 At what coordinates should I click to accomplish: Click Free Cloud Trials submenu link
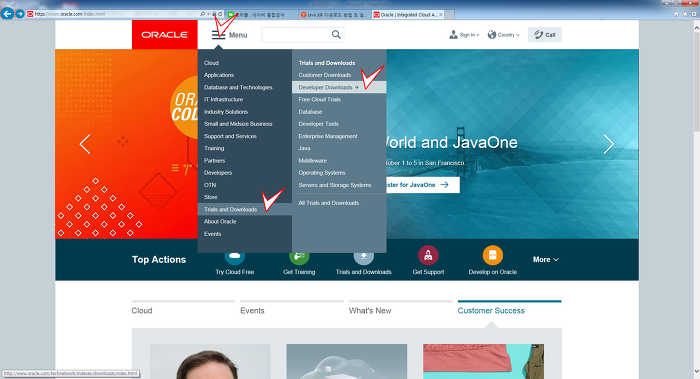pyautogui.click(x=320, y=100)
